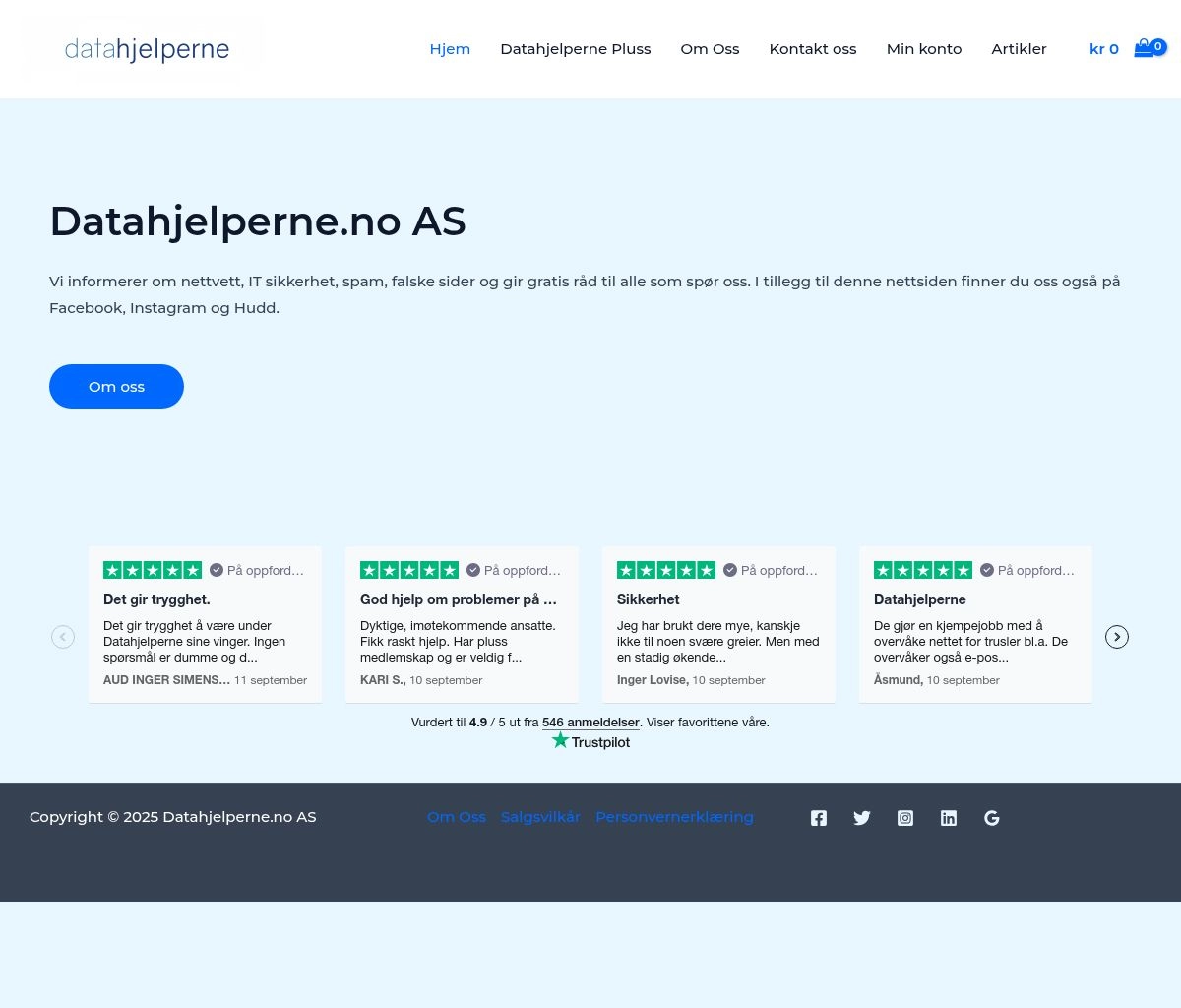
Task: Click the star rating on the Sikkerhet review
Action: (666, 570)
